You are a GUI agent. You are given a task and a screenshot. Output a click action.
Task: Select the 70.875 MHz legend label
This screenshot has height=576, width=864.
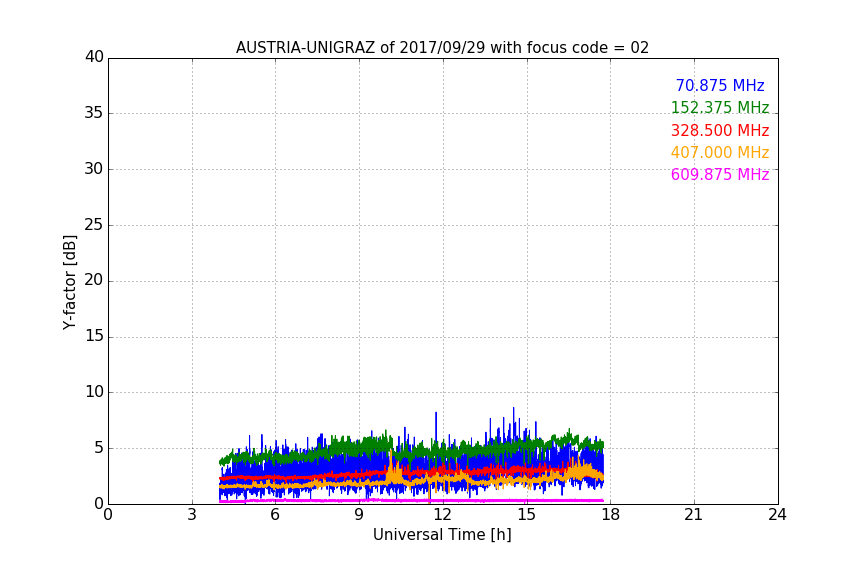coord(720,85)
